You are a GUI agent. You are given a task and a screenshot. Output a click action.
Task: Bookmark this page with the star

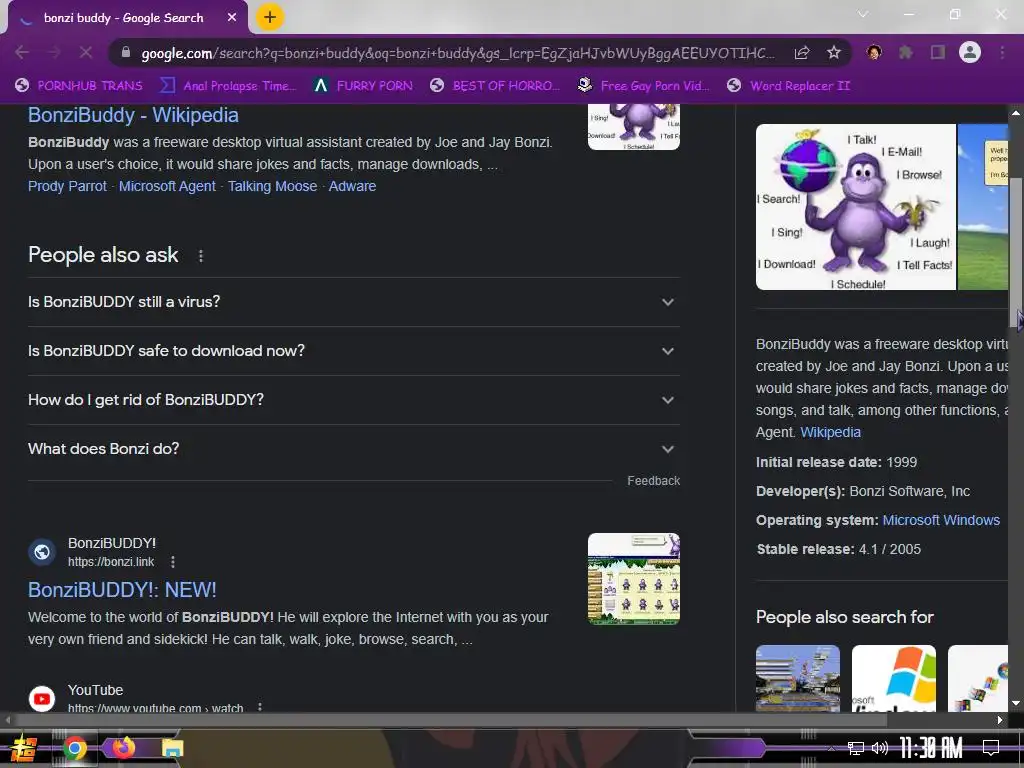point(834,52)
